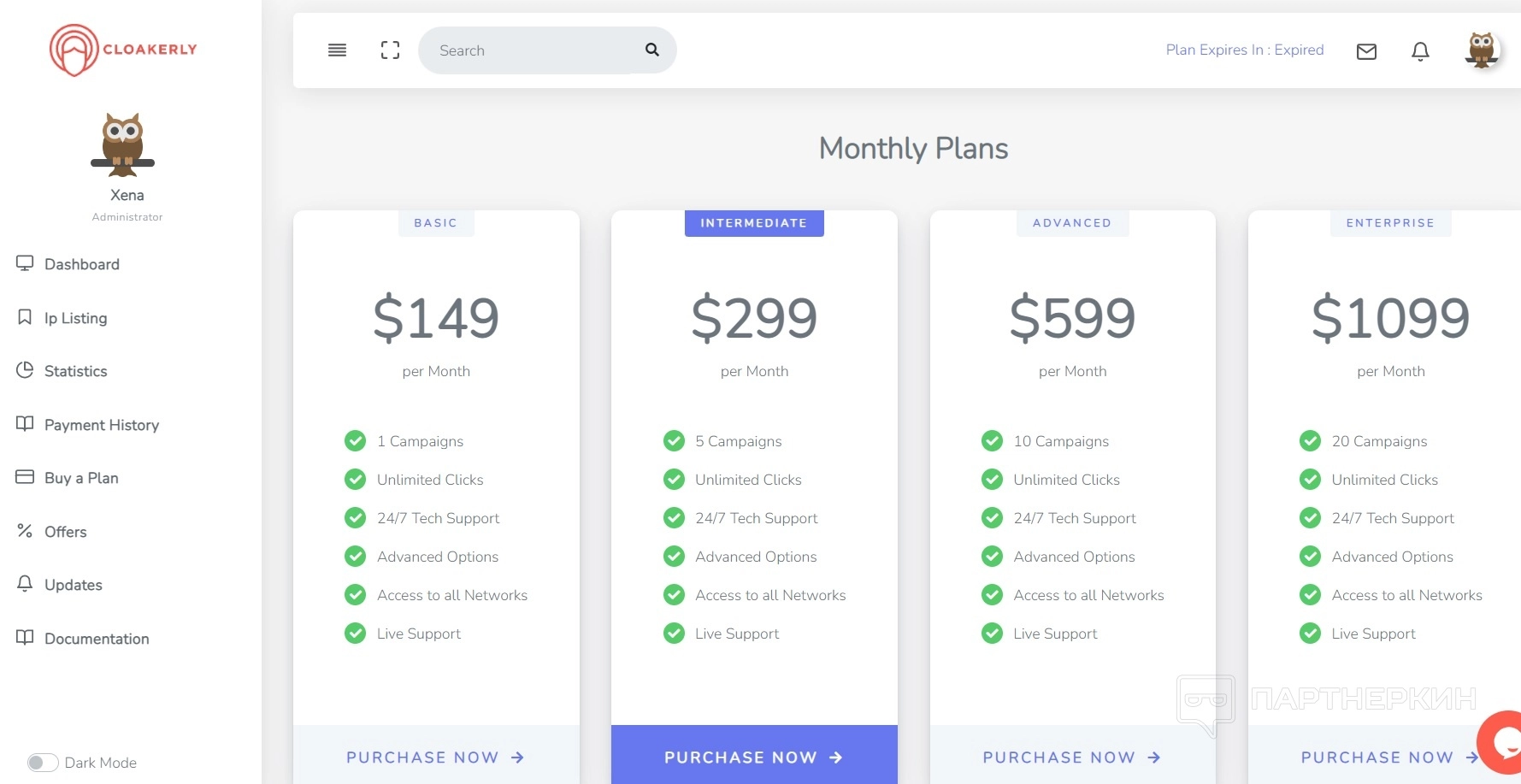Viewport: 1521px width, 784px height.
Task: Click the search magnifier icon
Action: coord(651,50)
